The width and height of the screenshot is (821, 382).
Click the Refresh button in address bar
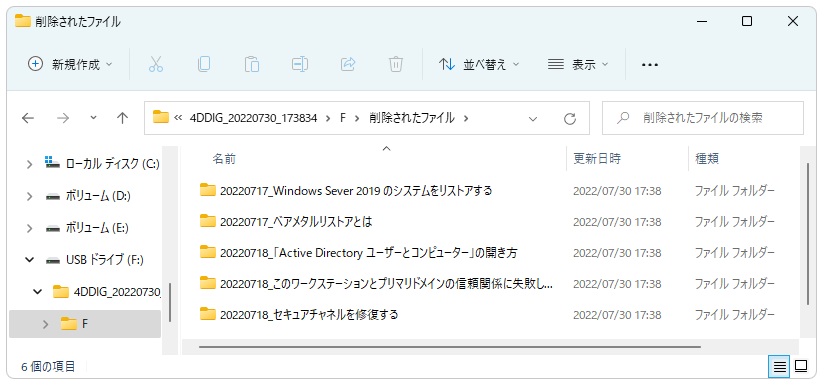(570, 119)
